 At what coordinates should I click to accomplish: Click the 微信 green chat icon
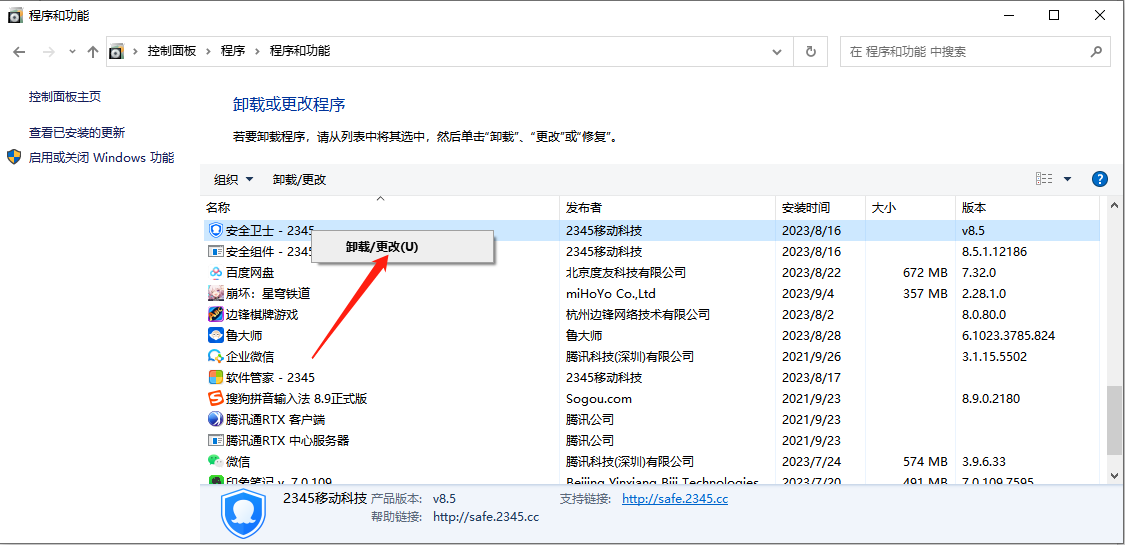tap(216, 461)
